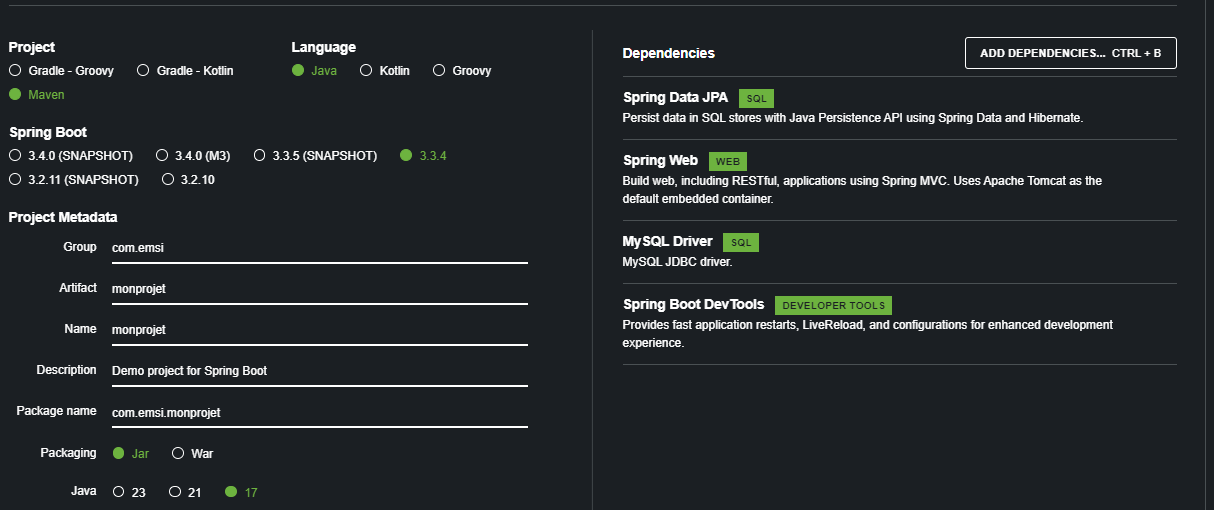The width and height of the screenshot is (1214, 510).
Task: Select Groovy language option
Action: coord(439,71)
